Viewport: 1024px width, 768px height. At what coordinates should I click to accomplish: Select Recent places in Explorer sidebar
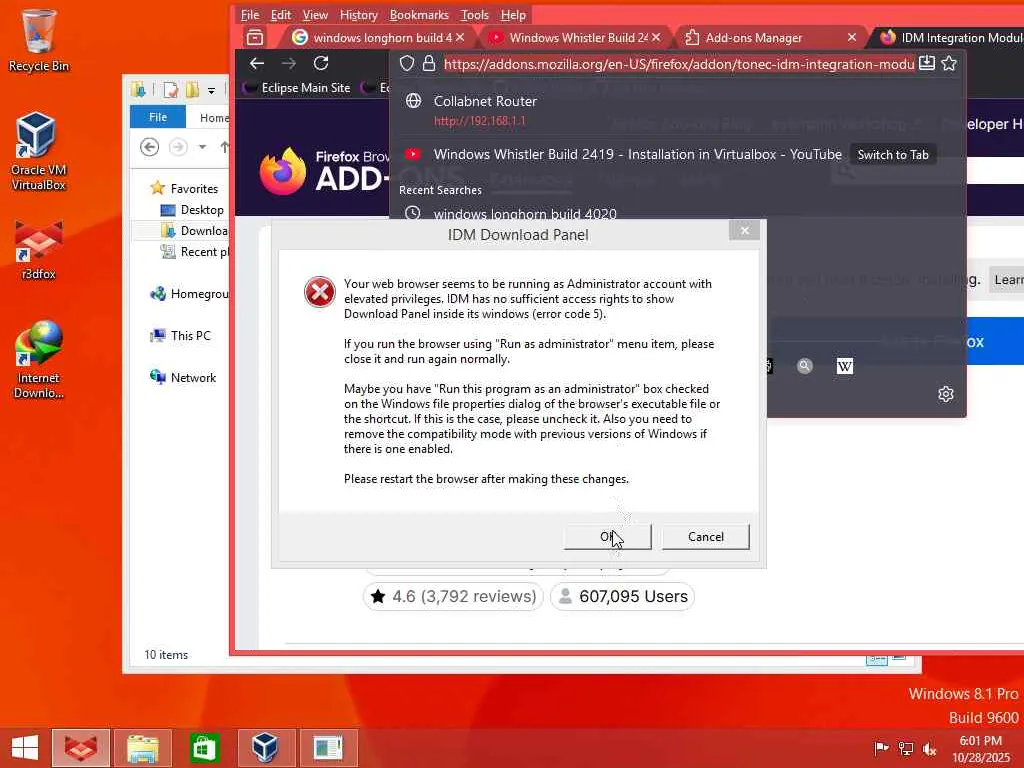pyautogui.click(x=194, y=251)
